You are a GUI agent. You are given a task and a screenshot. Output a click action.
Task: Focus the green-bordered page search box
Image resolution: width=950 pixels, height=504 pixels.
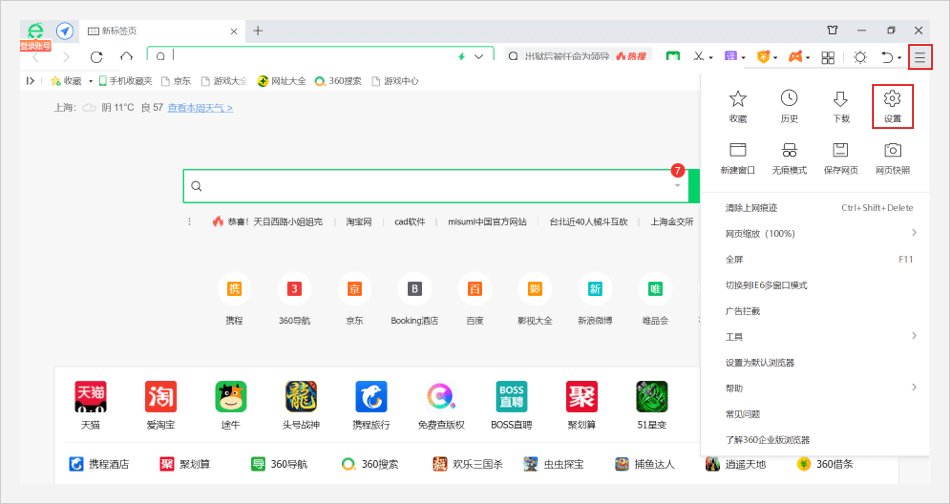(x=430, y=186)
